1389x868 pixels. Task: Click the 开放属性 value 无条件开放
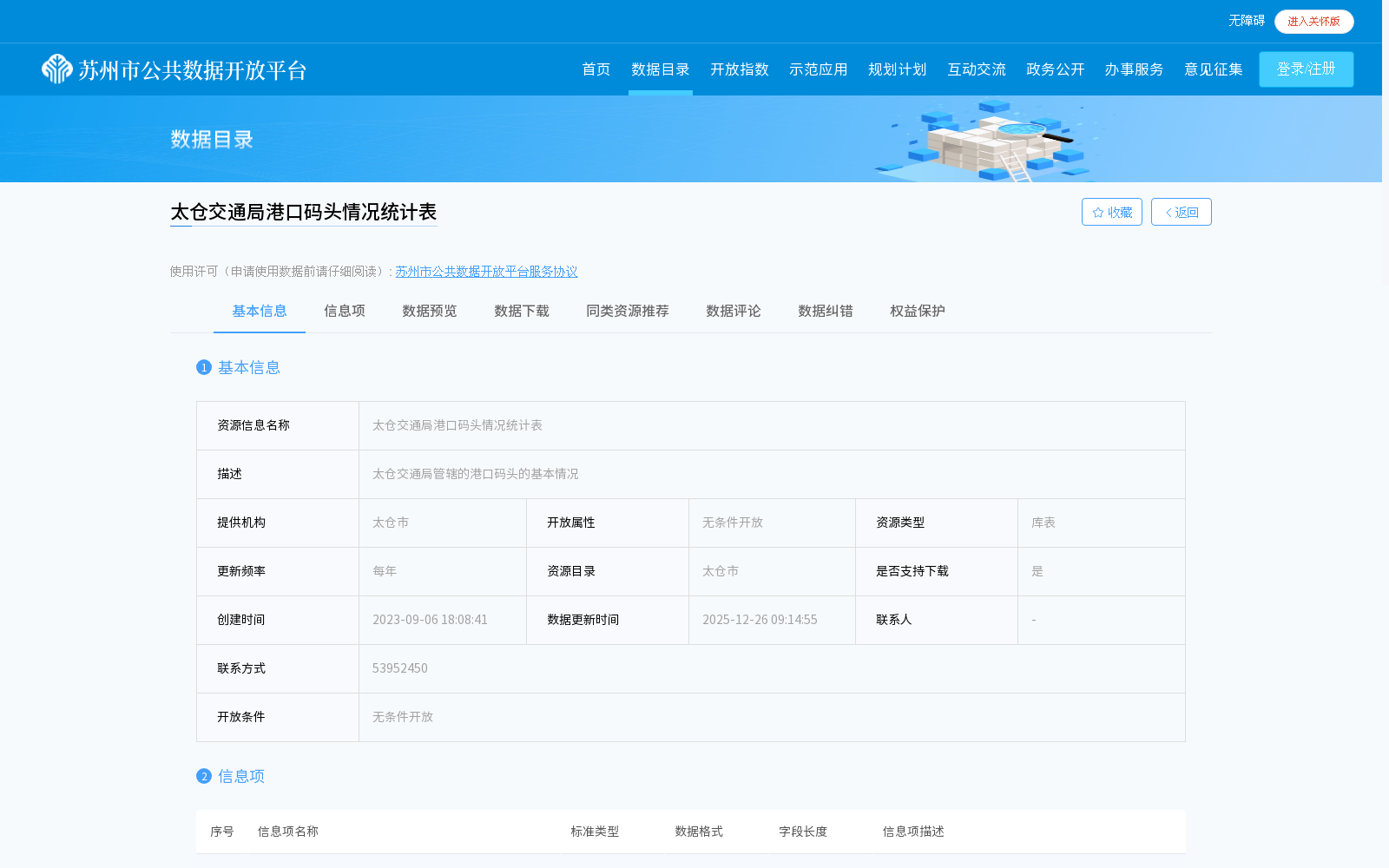(x=733, y=523)
